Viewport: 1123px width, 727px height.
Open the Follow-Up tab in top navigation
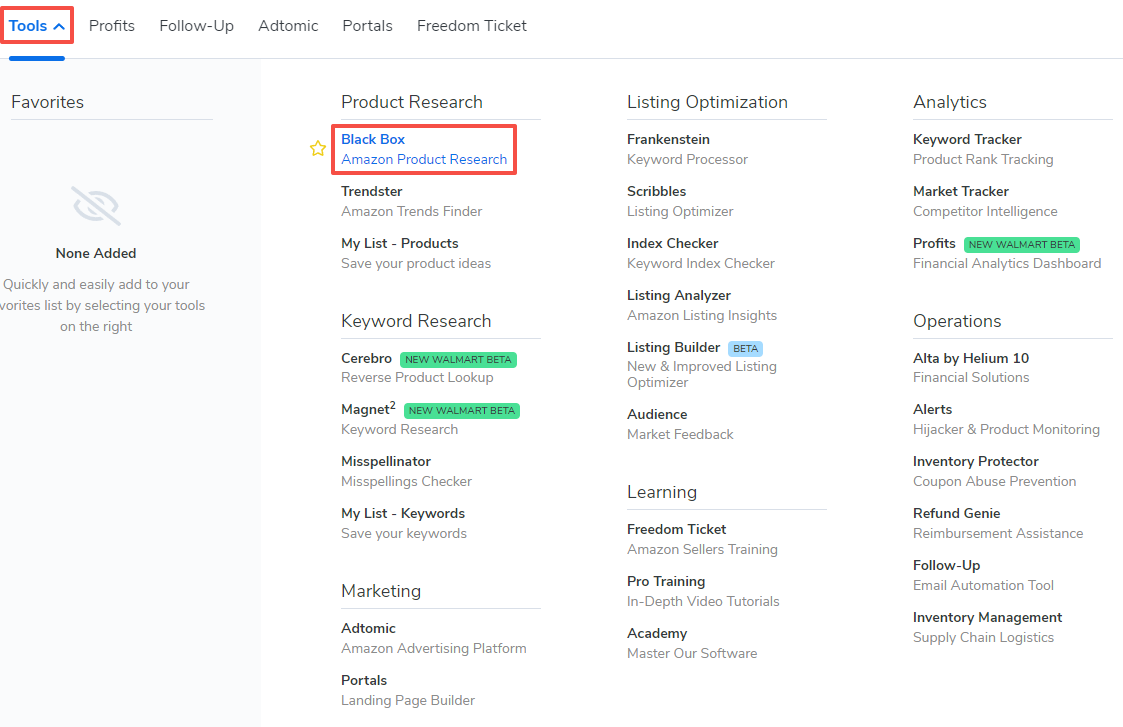coord(196,26)
